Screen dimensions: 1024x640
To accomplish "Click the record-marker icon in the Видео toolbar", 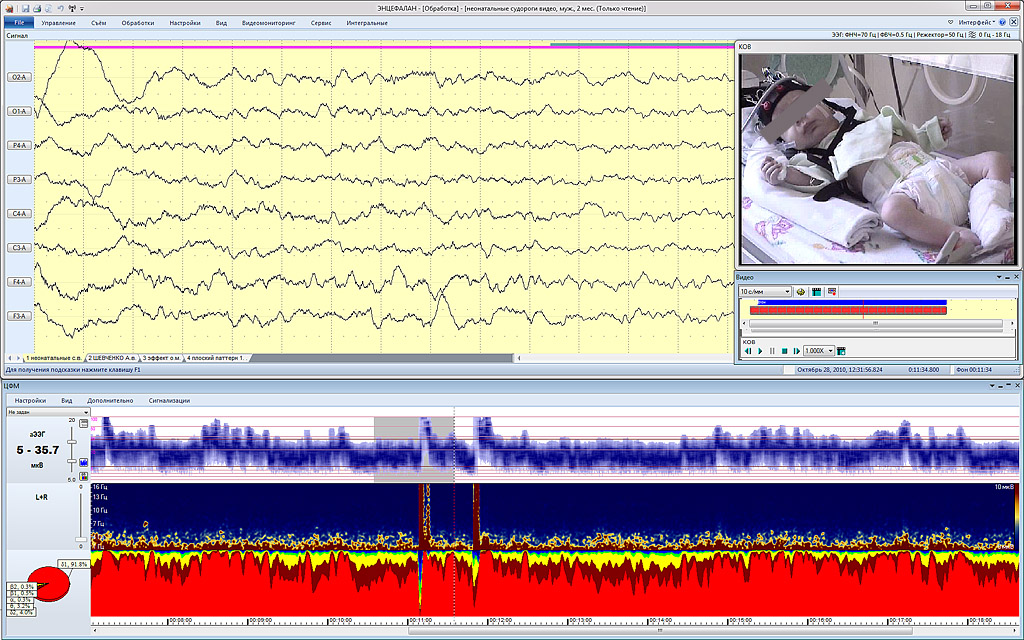I will click(832, 291).
